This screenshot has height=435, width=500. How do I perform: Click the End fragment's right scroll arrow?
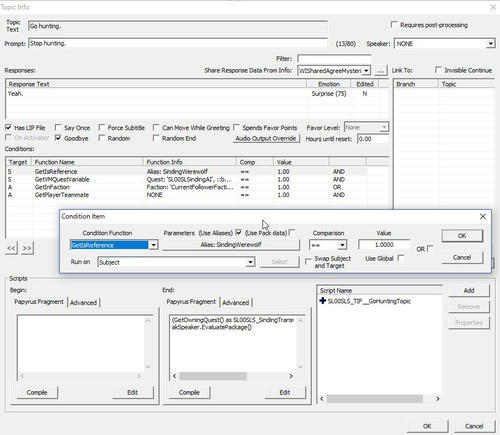pyautogui.click(x=291, y=376)
